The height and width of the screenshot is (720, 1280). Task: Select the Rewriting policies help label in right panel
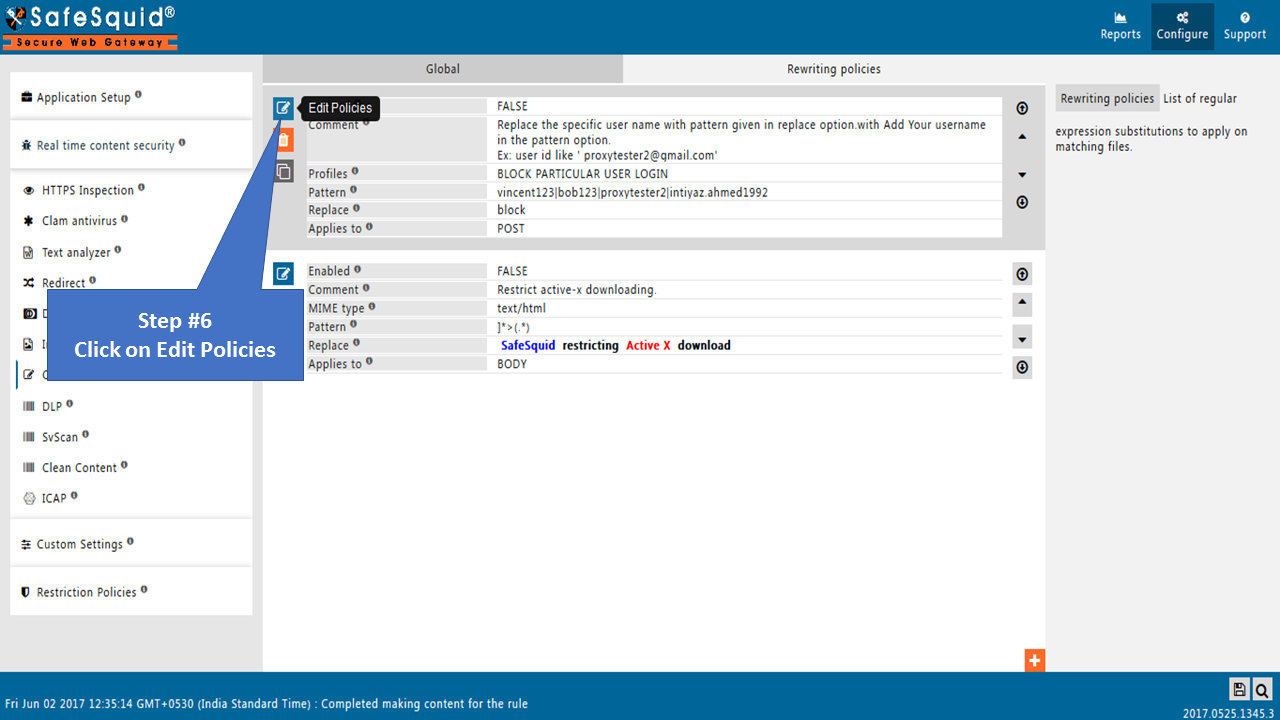pyautogui.click(x=1107, y=98)
